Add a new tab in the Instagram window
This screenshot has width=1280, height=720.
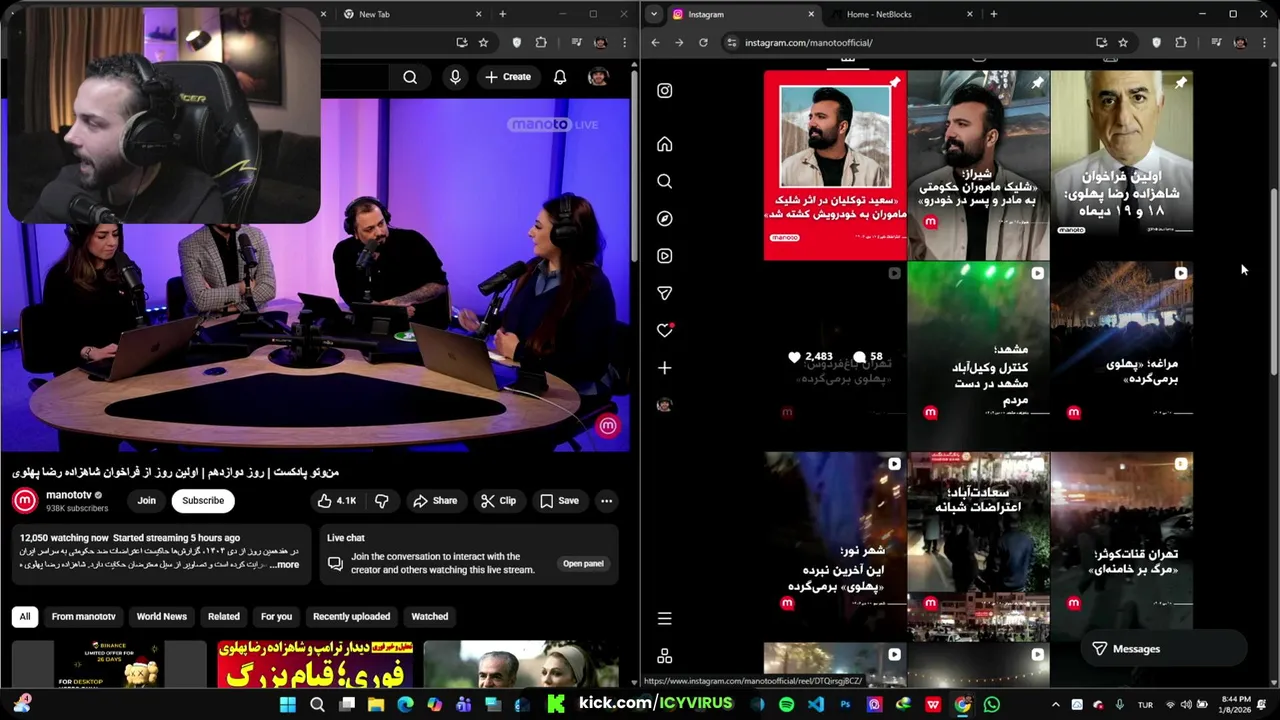pos(993,14)
